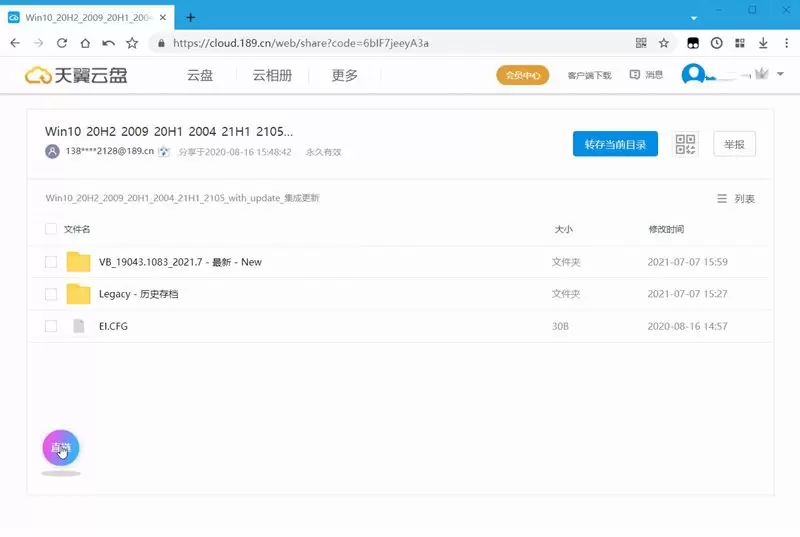Go back to the previous page
Screen dimensions: 800x537
click(x=15, y=43)
